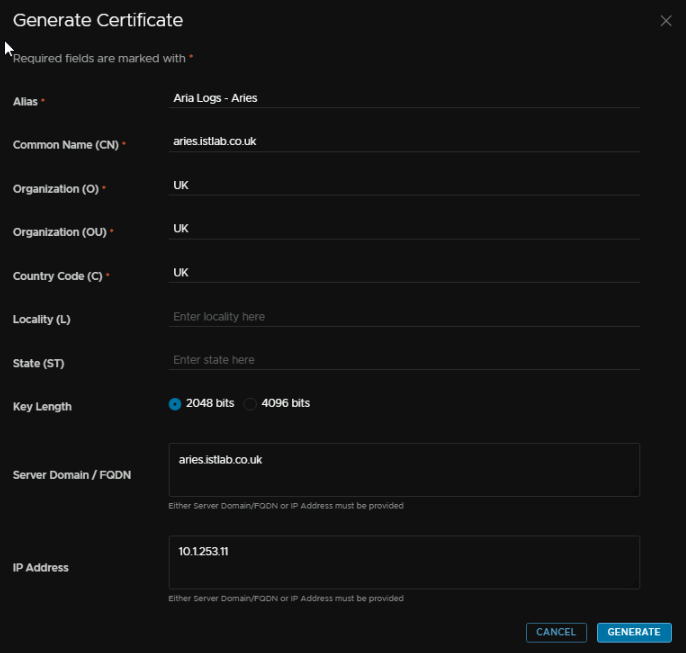The width and height of the screenshot is (686, 653).
Task: Grab the resize handle of the FQDN textarea
Action: (x=636, y=492)
